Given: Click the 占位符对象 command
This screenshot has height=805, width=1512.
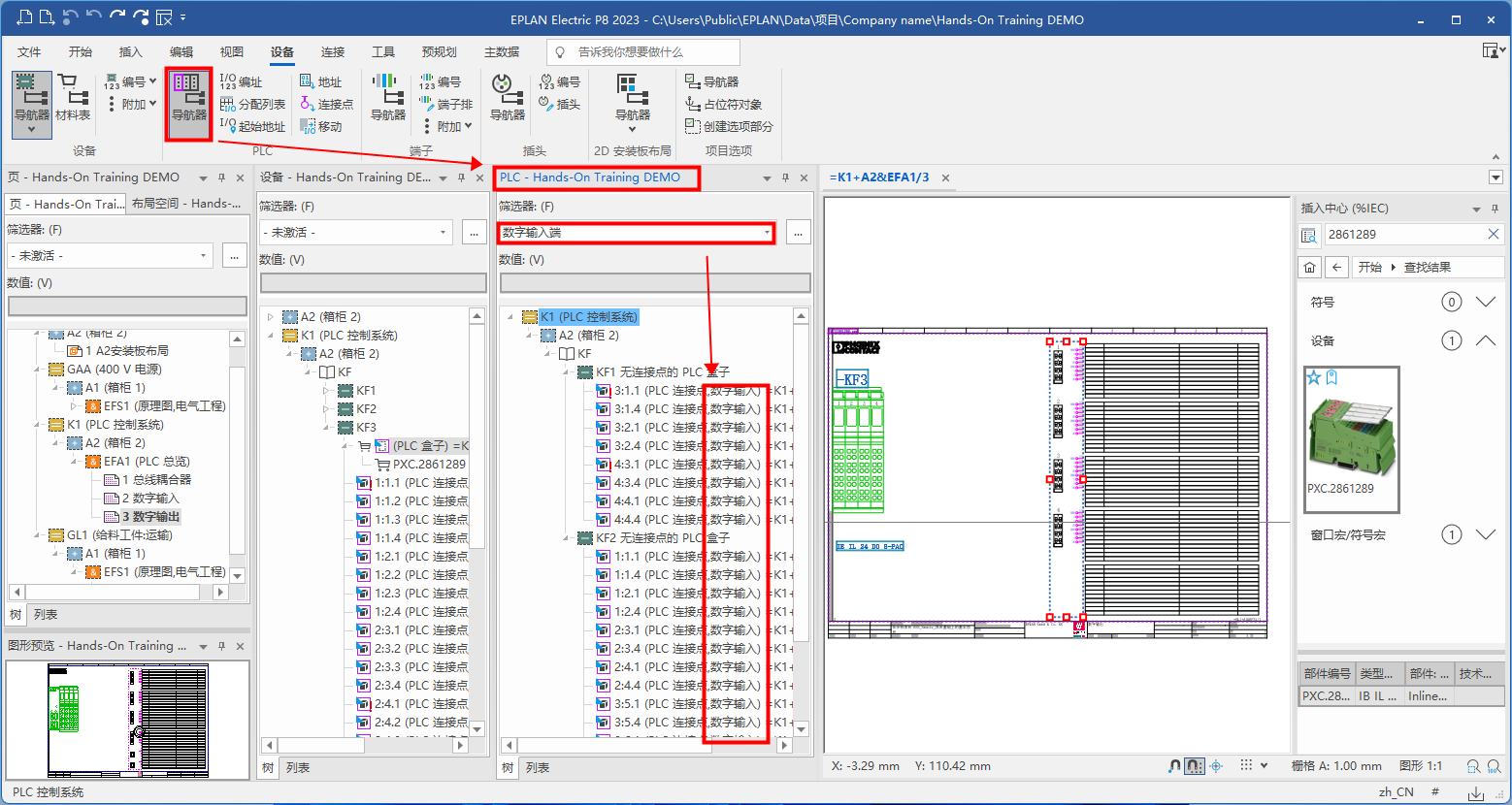Looking at the screenshot, I should coord(724,104).
